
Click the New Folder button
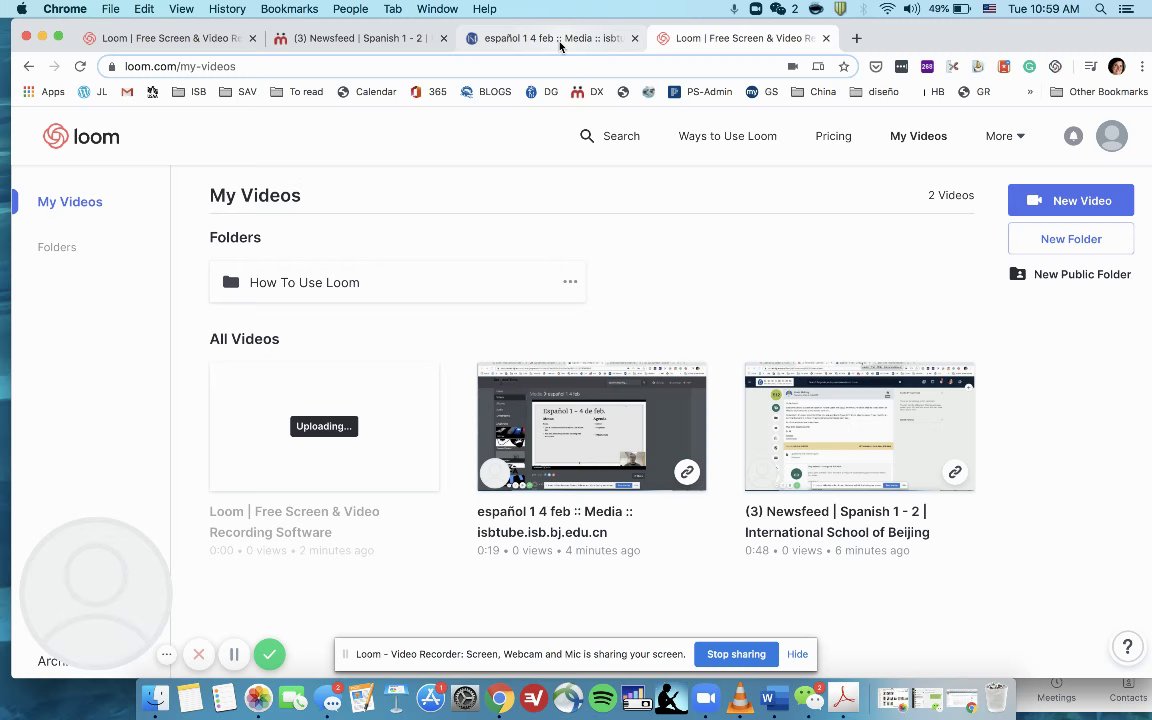(1070, 239)
